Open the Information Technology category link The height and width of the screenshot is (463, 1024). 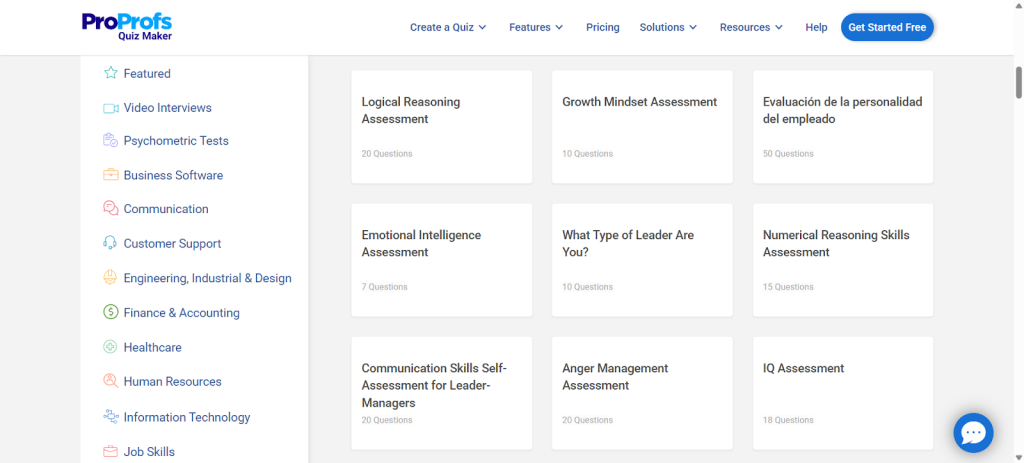click(186, 417)
